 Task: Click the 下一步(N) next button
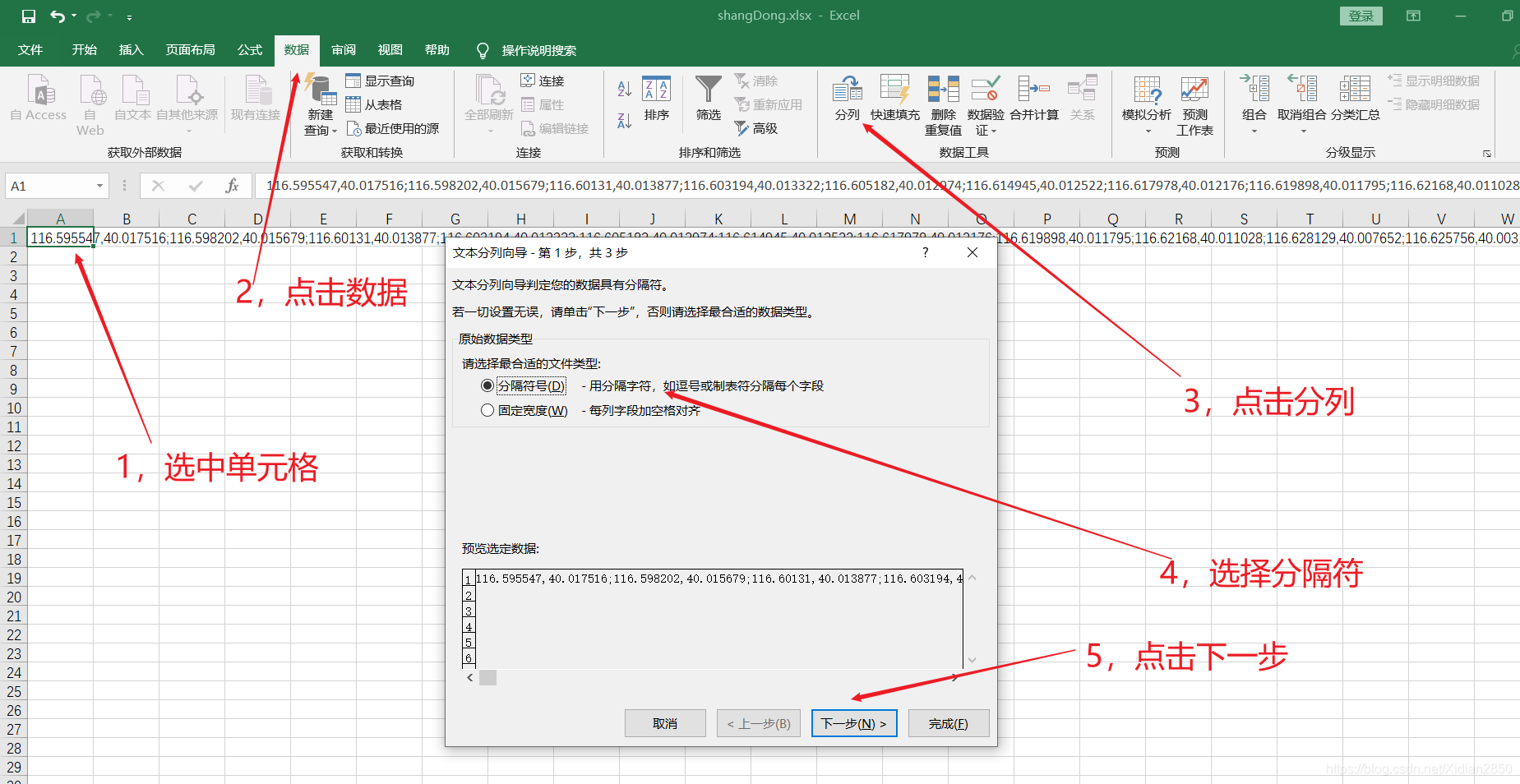click(x=854, y=723)
